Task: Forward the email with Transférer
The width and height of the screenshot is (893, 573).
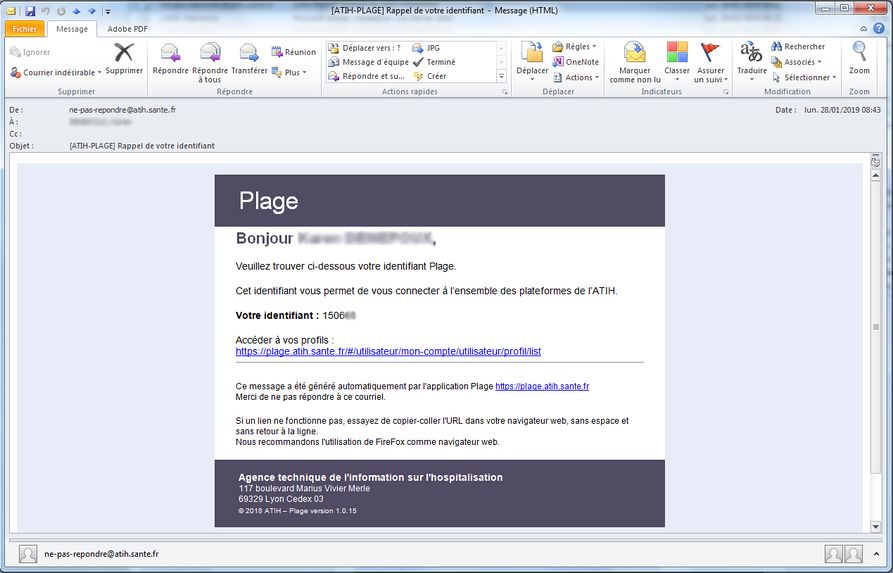Action: coord(249,59)
